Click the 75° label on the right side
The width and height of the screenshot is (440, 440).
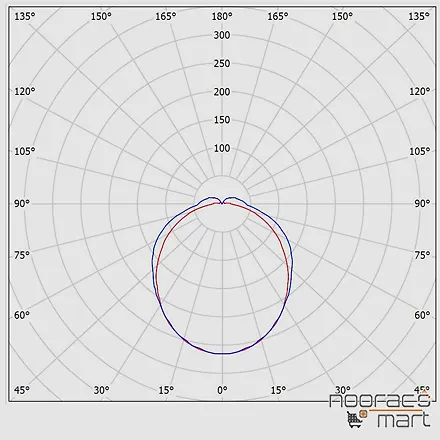(x=422, y=255)
